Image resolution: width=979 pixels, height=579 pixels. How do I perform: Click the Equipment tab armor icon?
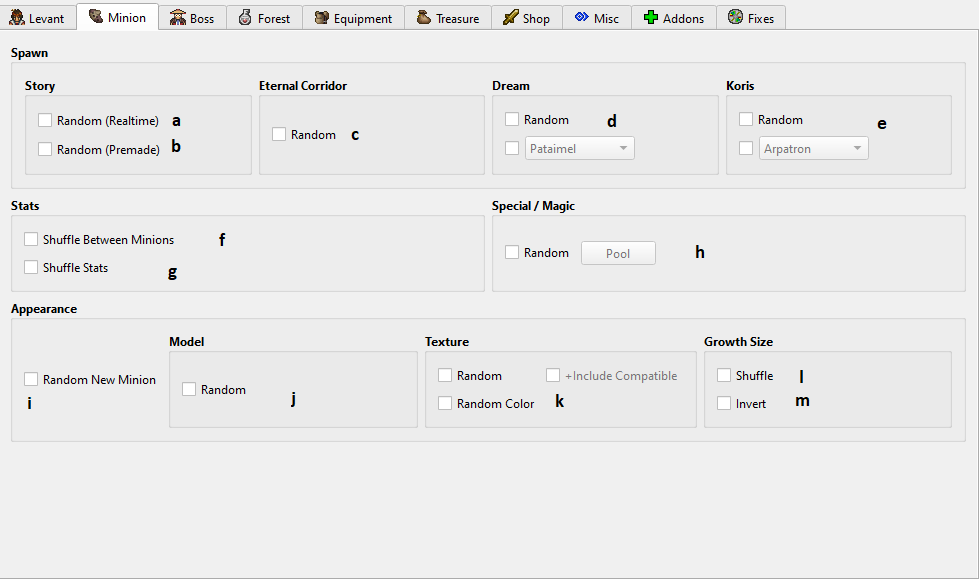coord(322,17)
